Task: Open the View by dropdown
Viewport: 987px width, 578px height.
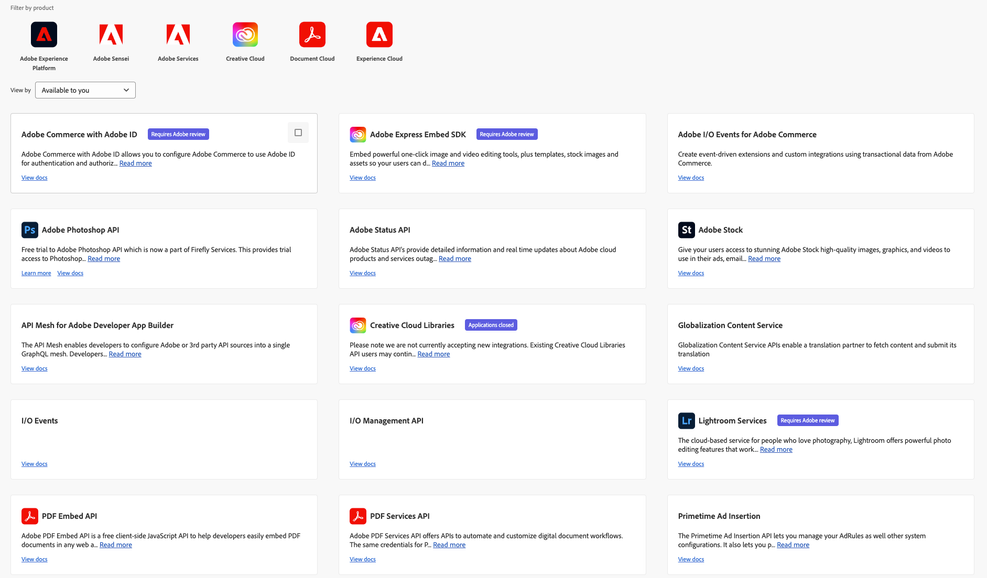Action: pos(86,90)
